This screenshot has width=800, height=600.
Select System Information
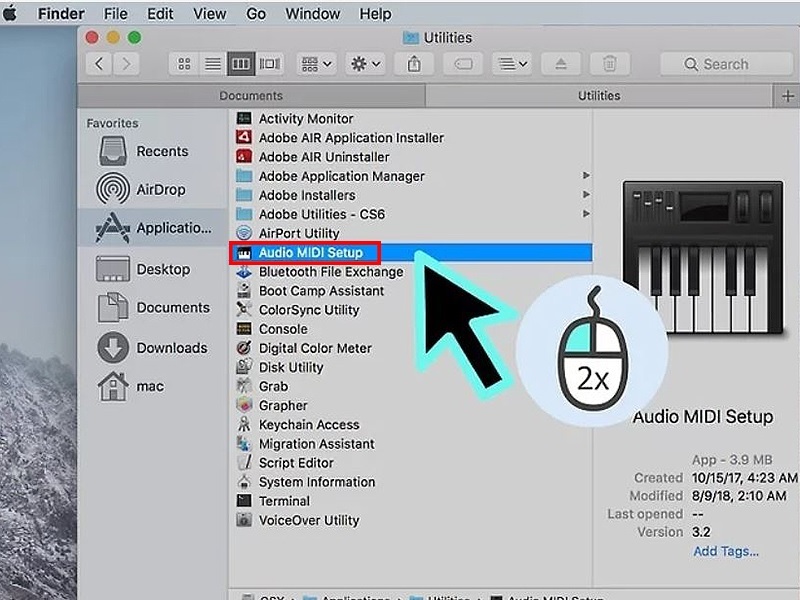[x=306, y=482]
